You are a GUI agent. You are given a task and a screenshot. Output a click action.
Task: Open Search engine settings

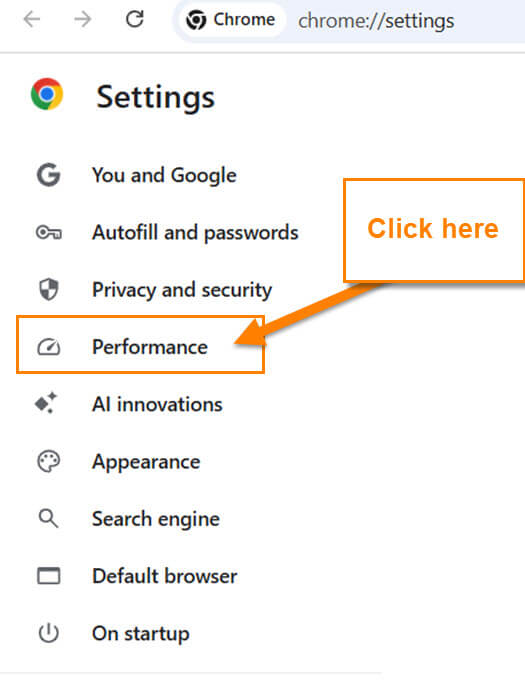(x=156, y=519)
